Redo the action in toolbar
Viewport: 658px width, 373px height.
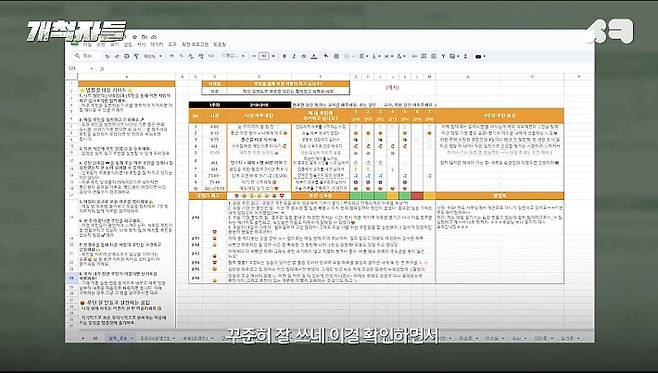pyautogui.click(x=117, y=56)
